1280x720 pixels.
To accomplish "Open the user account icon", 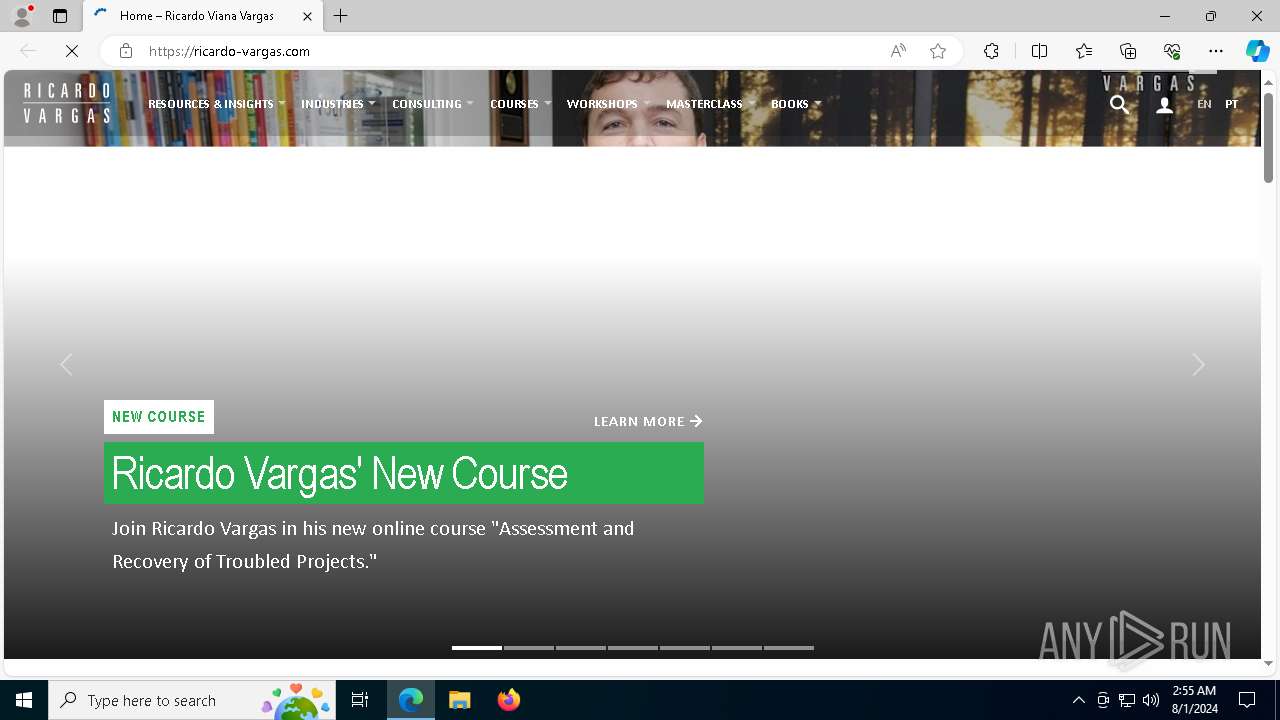I will [1164, 104].
